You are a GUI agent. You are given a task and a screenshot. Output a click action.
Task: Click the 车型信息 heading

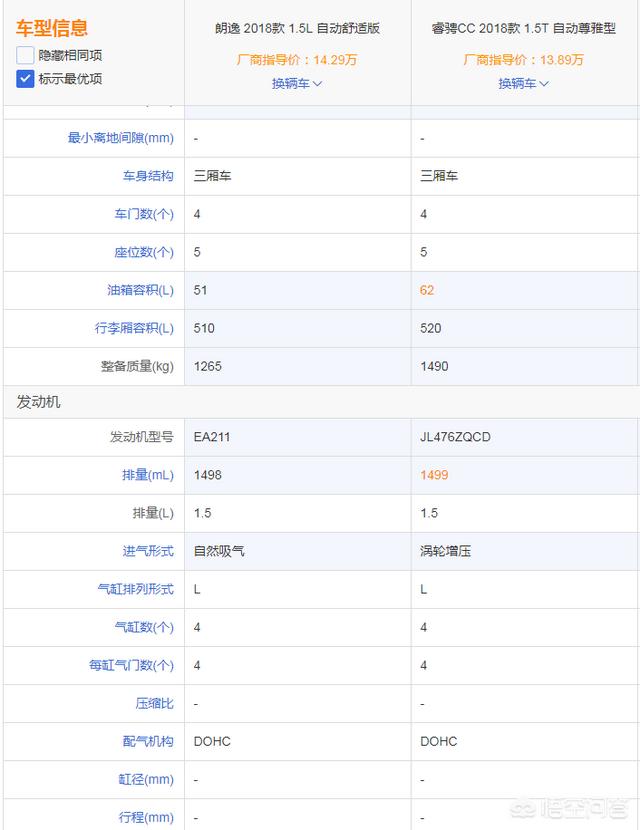(x=51, y=29)
